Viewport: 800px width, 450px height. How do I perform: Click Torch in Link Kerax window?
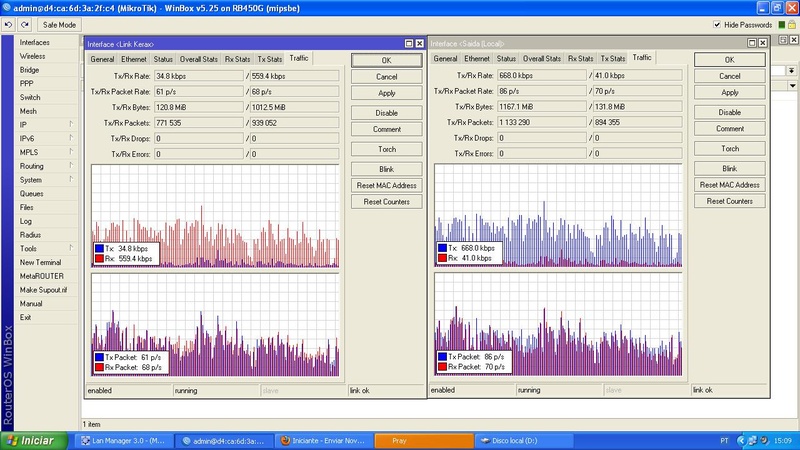tap(387, 149)
